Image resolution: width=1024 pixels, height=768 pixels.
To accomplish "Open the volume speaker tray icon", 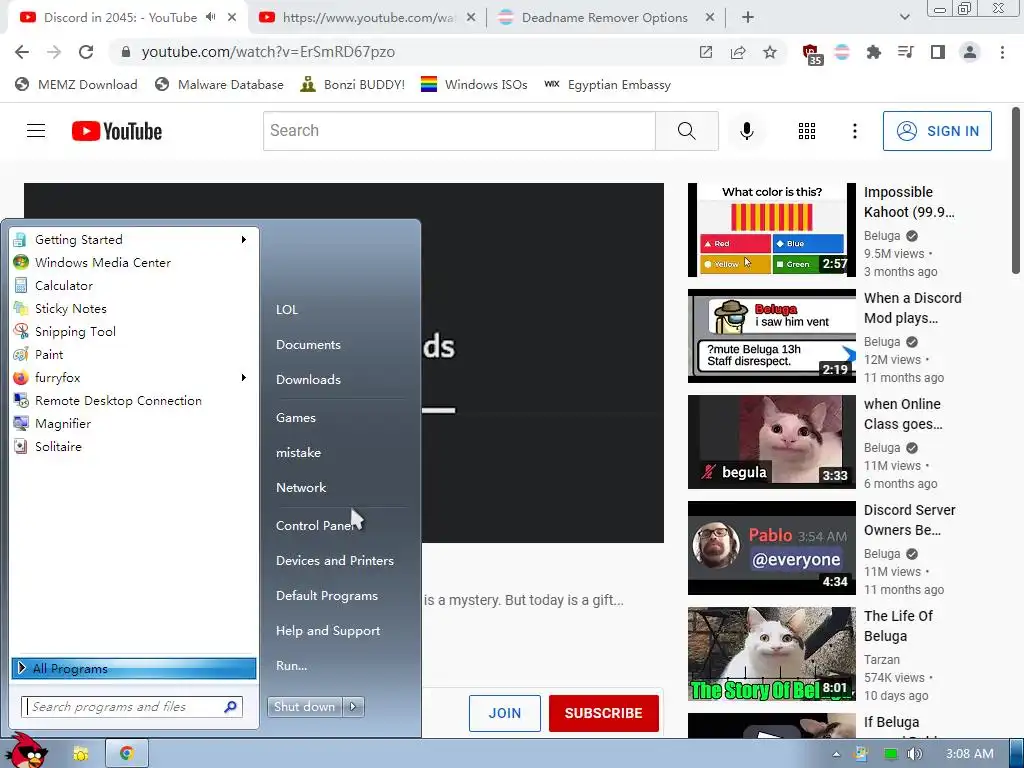I will pyautogui.click(x=914, y=754).
